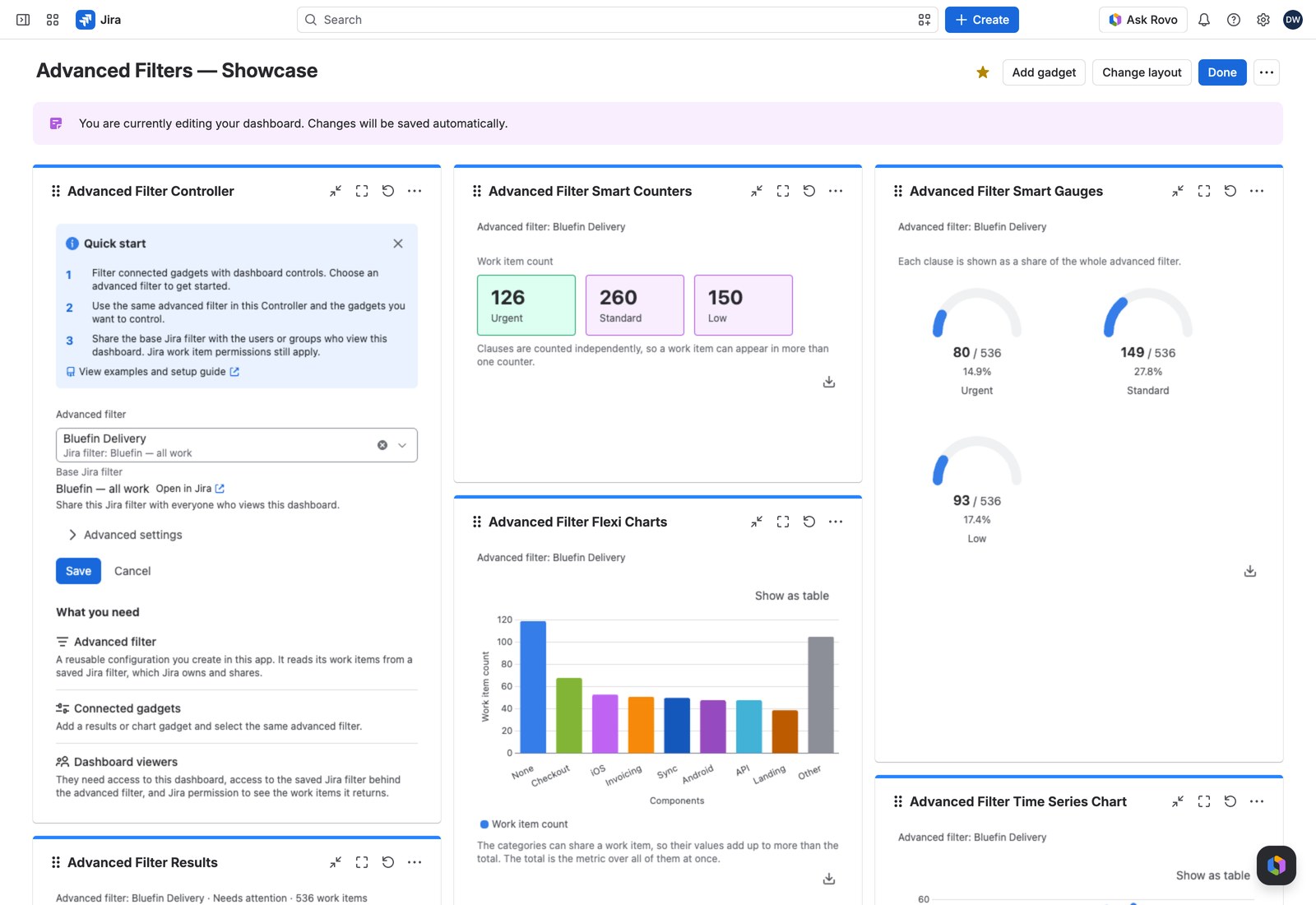The image size is (1316, 905).
Task: Open the app switcher grid icon
Action: pyautogui.click(x=53, y=20)
